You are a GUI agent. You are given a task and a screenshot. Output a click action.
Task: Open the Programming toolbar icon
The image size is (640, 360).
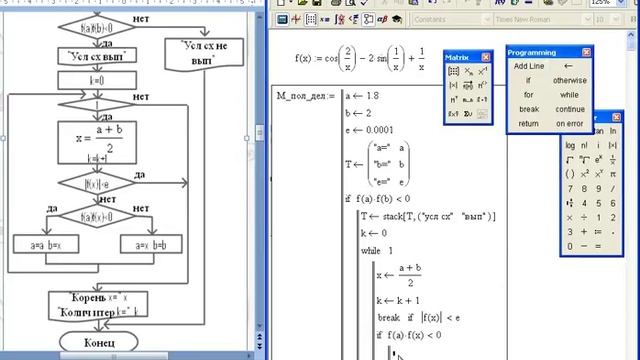point(368,19)
